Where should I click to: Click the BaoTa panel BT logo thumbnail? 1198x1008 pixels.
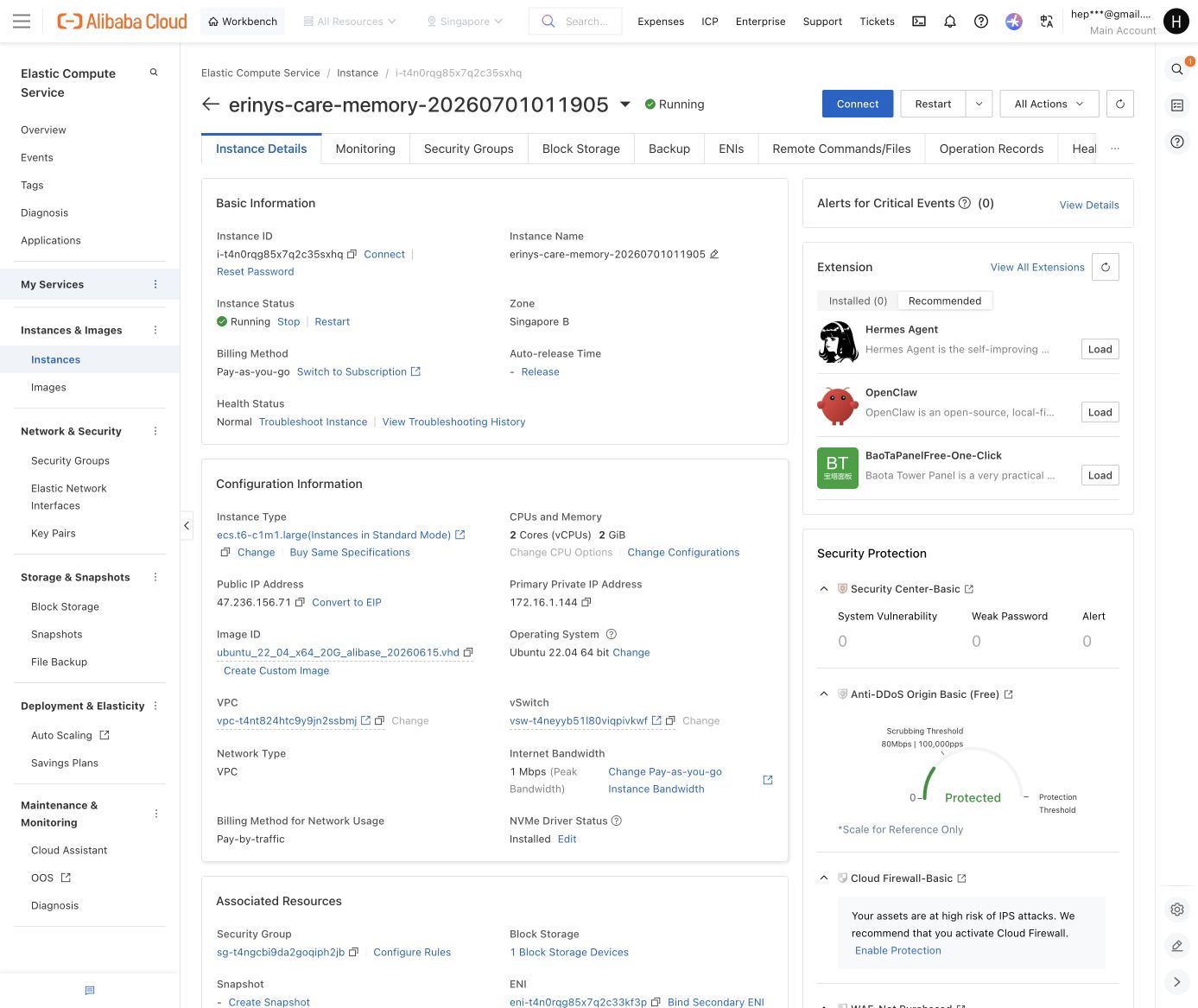pos(838,467)
